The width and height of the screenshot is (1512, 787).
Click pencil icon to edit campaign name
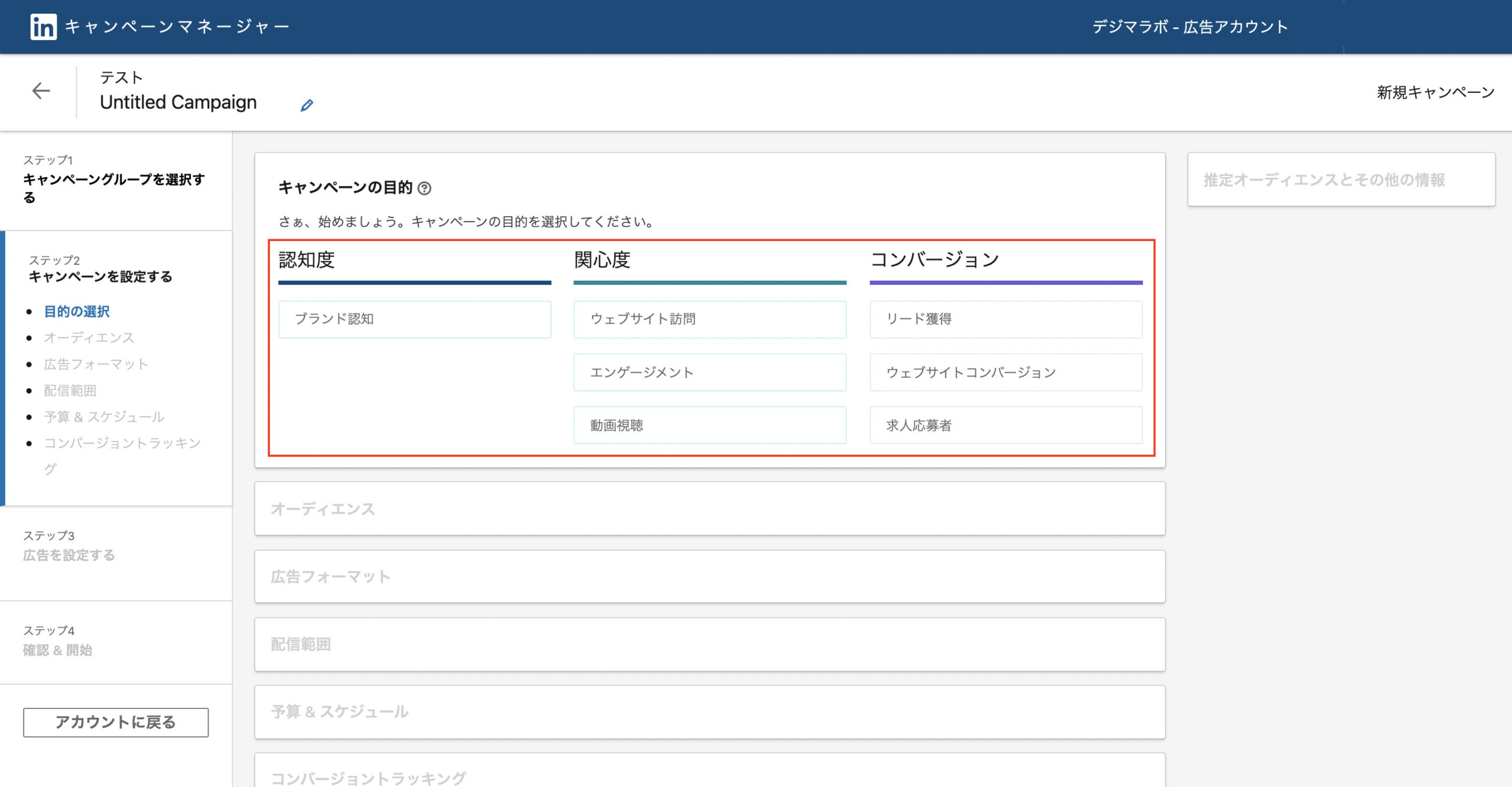(307, 106)
